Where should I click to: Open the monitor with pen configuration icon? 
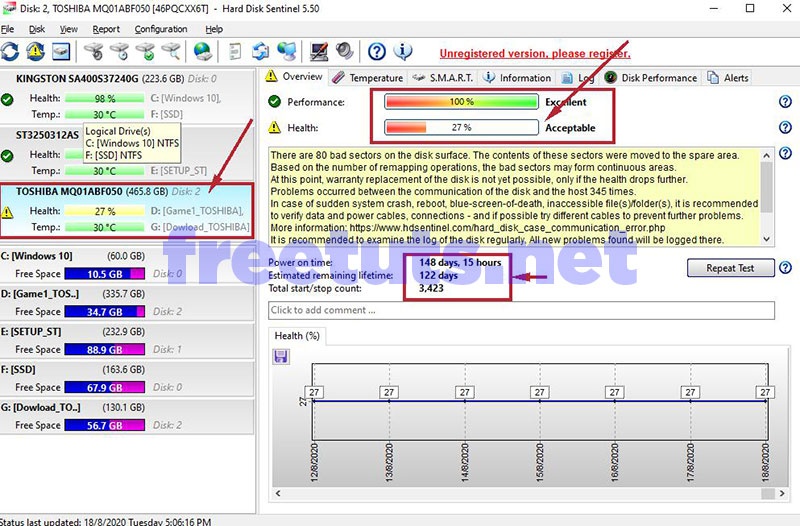pos(319,52)
